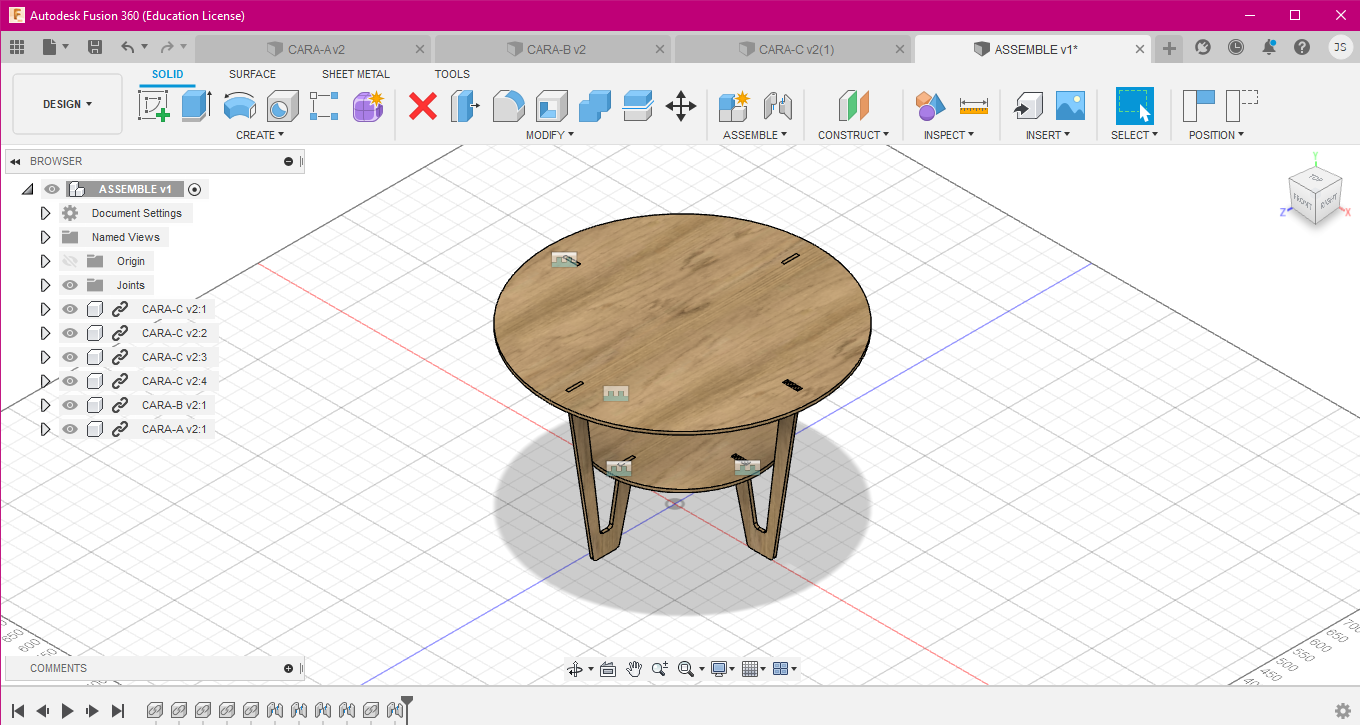The height and width of the screenshot is (725, 1360).
Task: Click the ViewCube
Action: point(1315,197)
